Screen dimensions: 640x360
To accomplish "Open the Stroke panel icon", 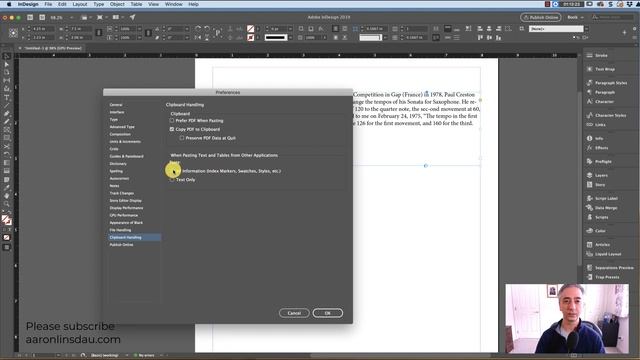I will 589,55.
